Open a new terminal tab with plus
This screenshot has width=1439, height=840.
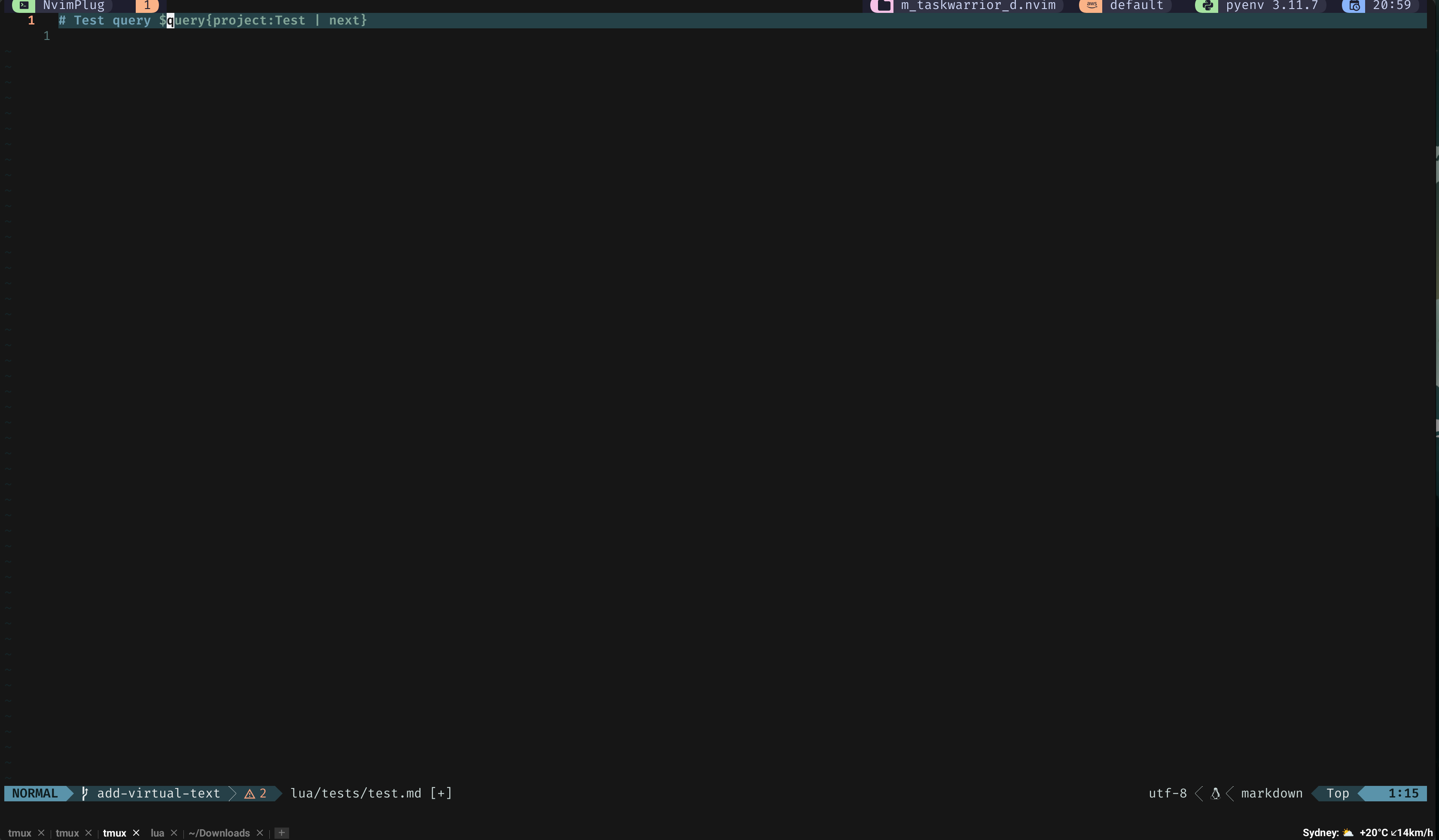[x=281, y=833]
